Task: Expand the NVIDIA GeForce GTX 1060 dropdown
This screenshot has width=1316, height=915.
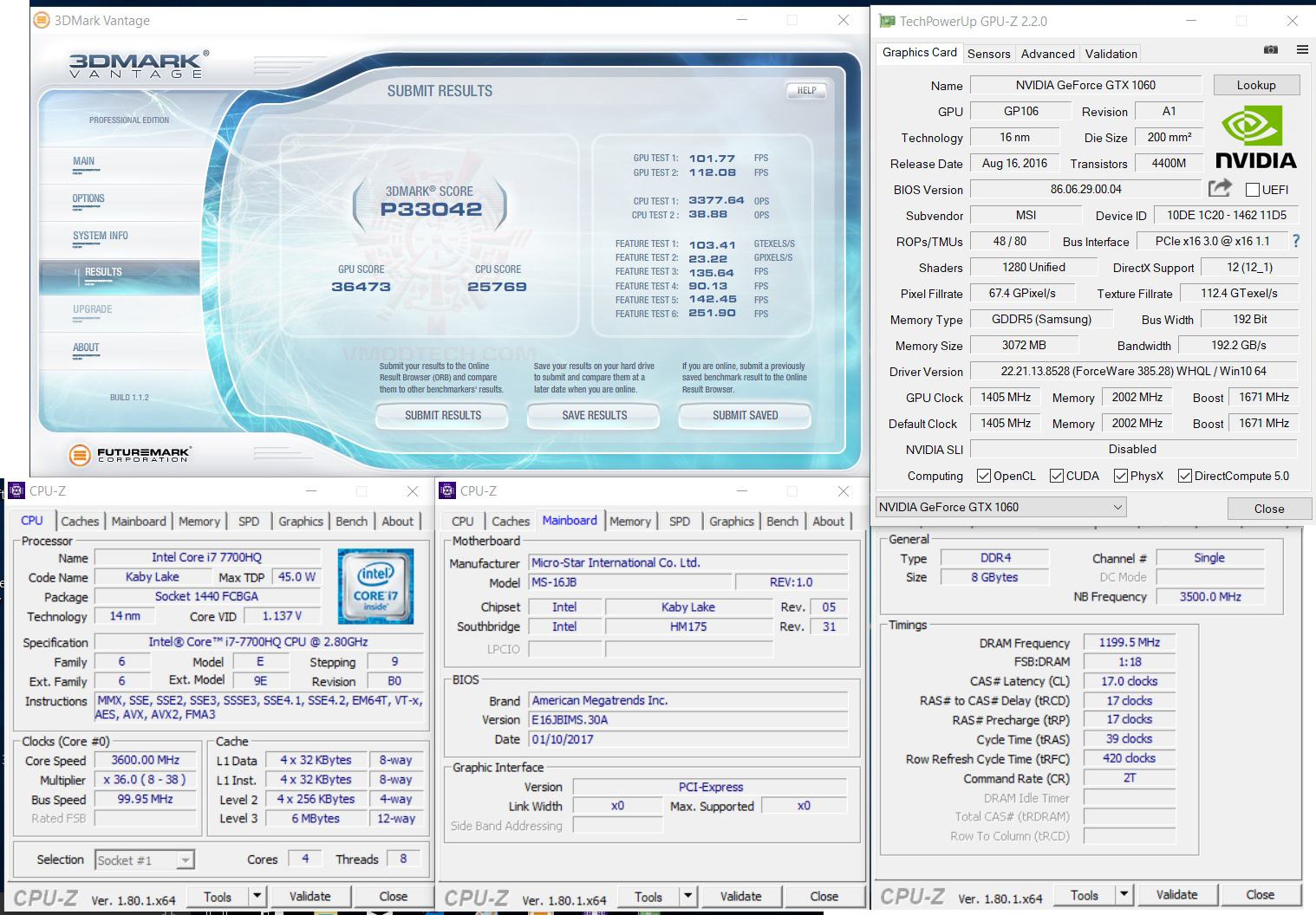Action: (x=1117, y=507)
